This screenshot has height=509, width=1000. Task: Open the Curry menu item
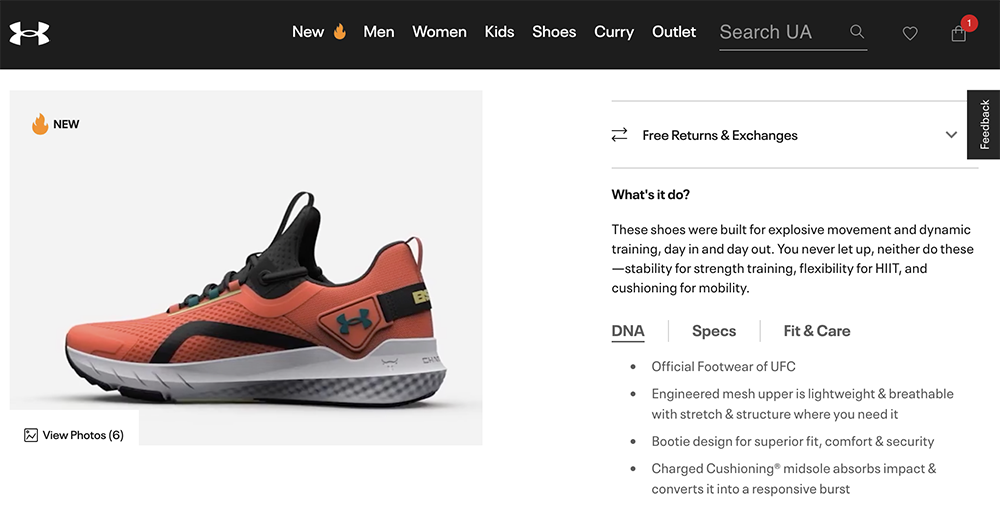pyautogui.click(x=614, y=32)
